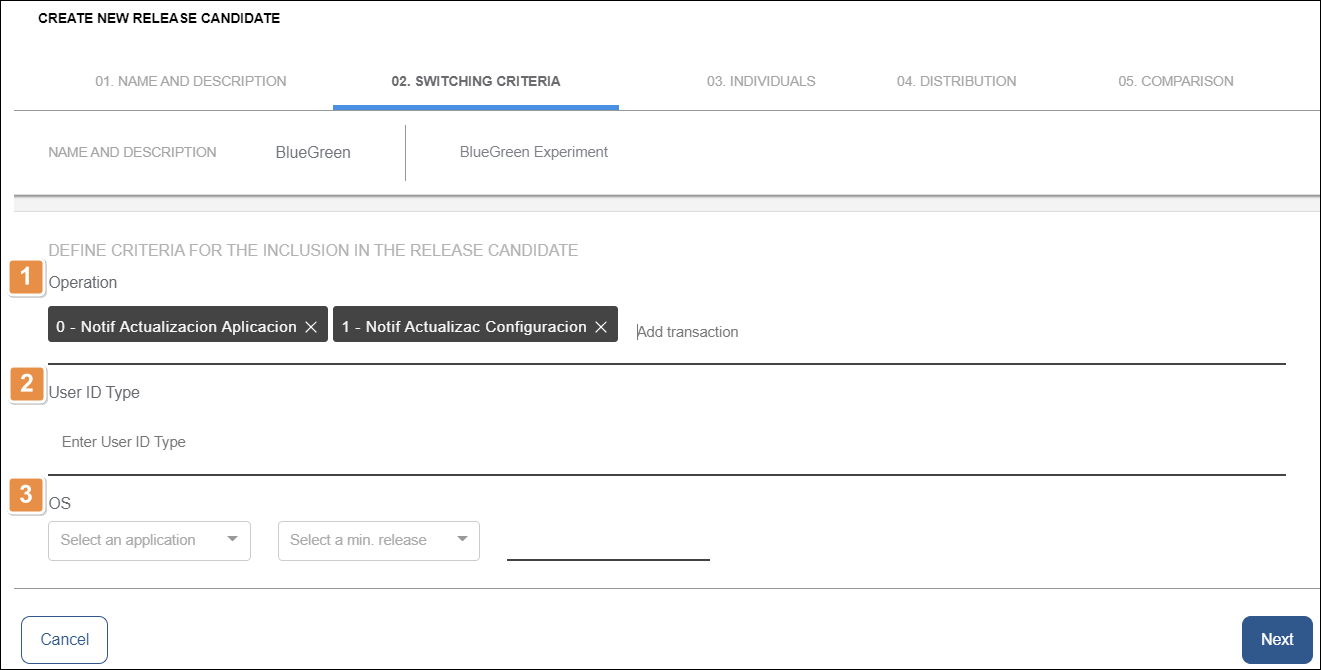Select the 1 - Notif Actualizac Configuracion chip
This screenshot has width=1321, height=670.
click(463, 327)
